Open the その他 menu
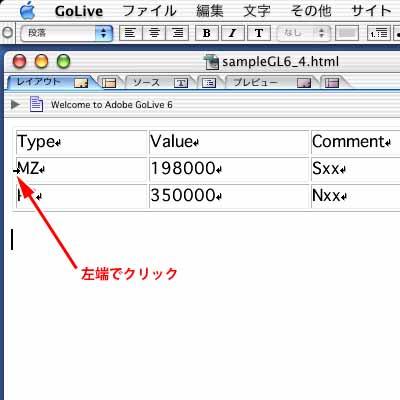Viewport: 400px width, 400px height. click(x=311, y=11)
